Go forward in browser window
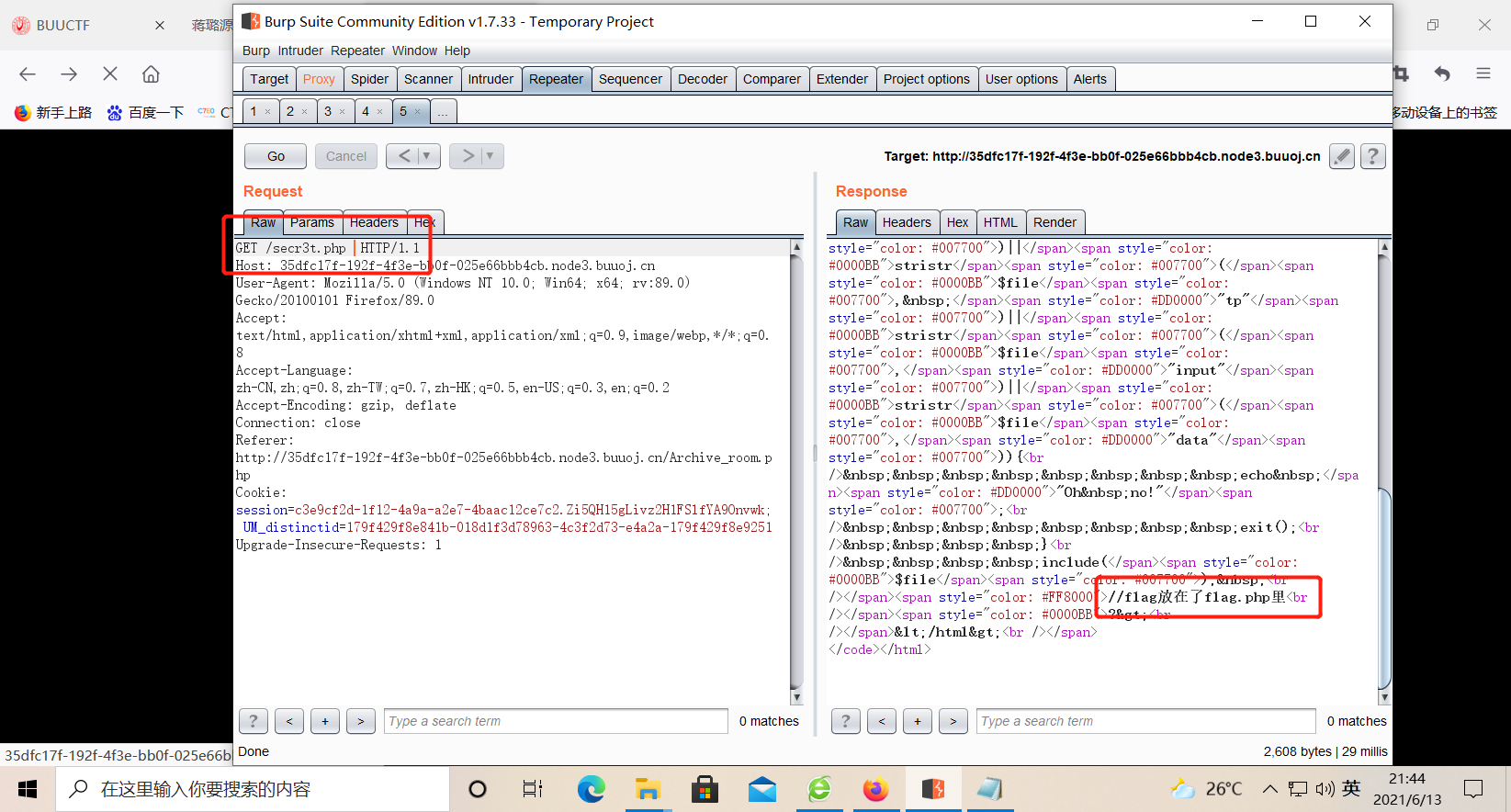 69,74
